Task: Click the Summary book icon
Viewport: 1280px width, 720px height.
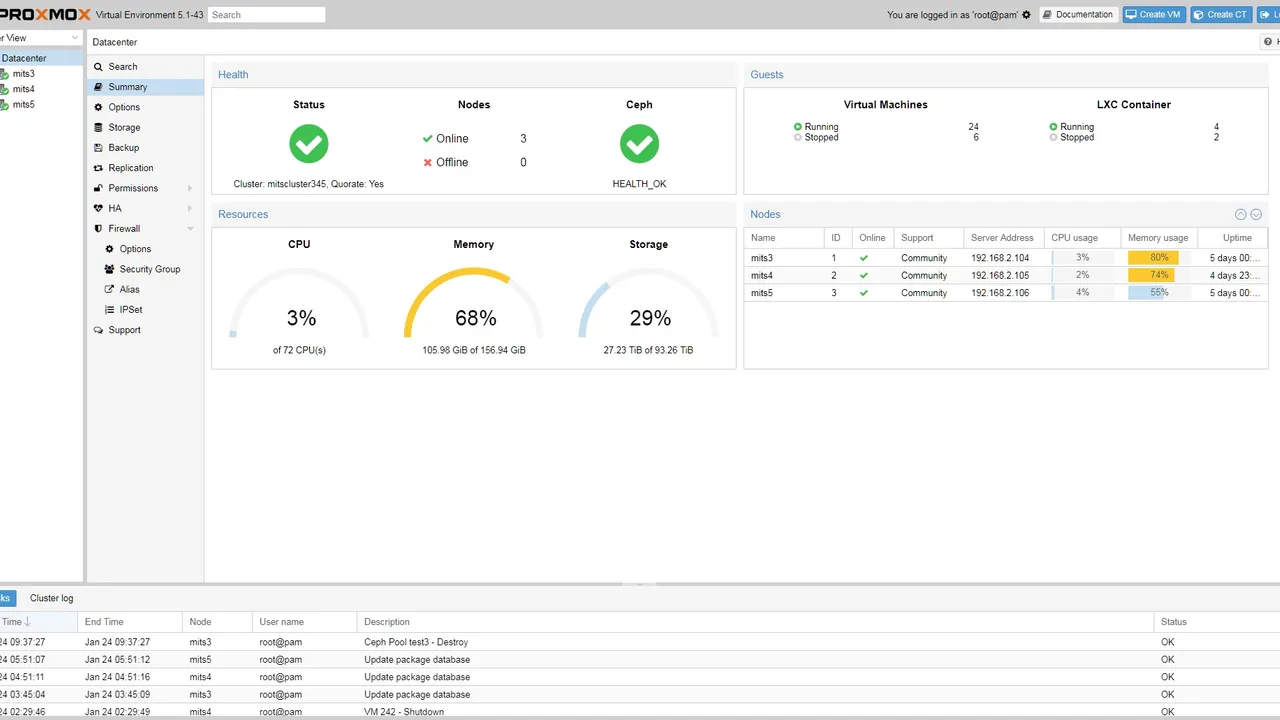Action: pos(98,87)
